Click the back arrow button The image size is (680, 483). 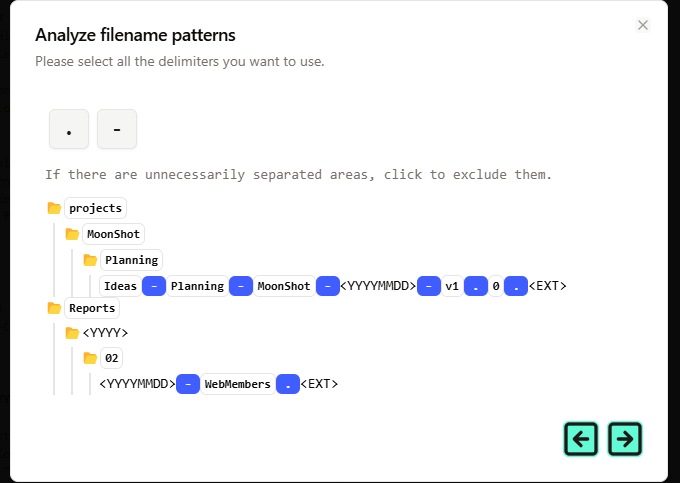(x=581, y=439)
